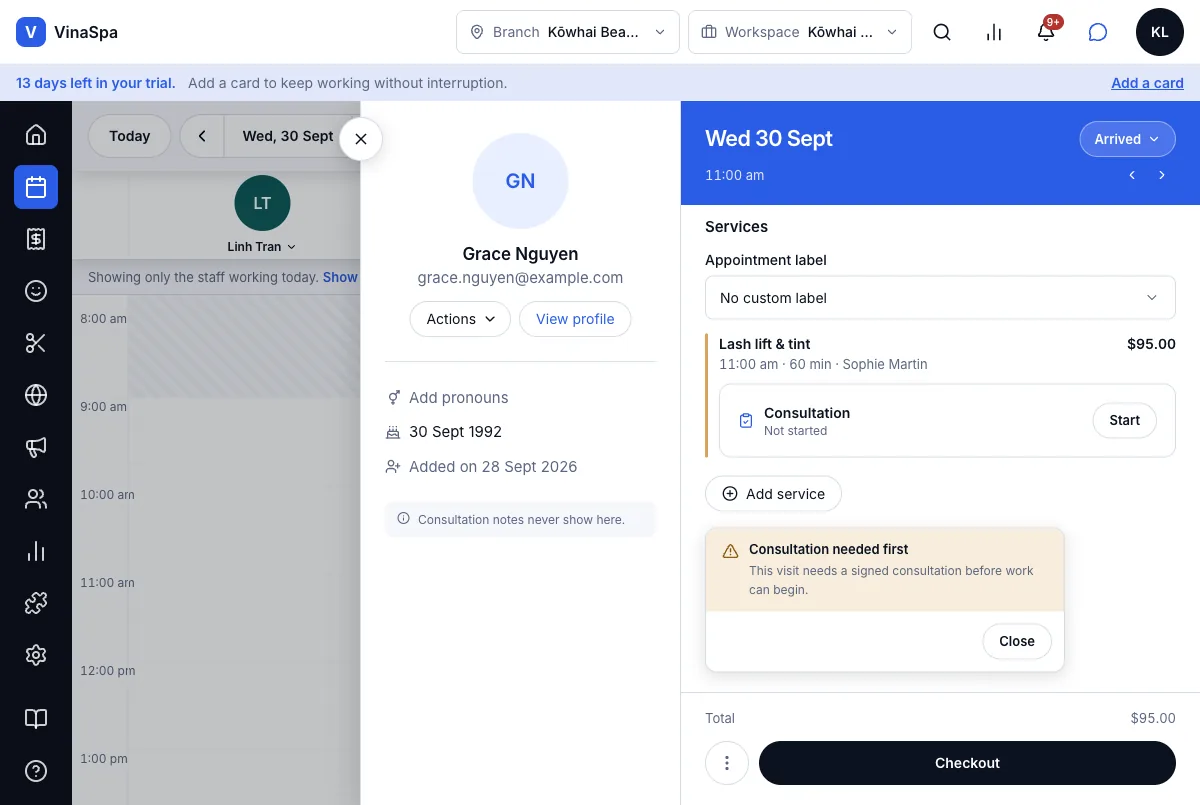
Task: Expand the Arrived status dropdown
Action: click(x=1127, y=139)
